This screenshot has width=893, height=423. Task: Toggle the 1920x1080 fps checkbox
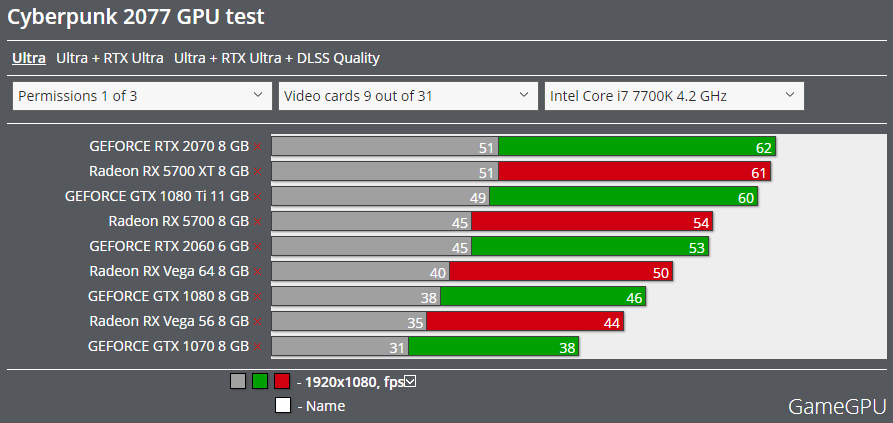410,381
